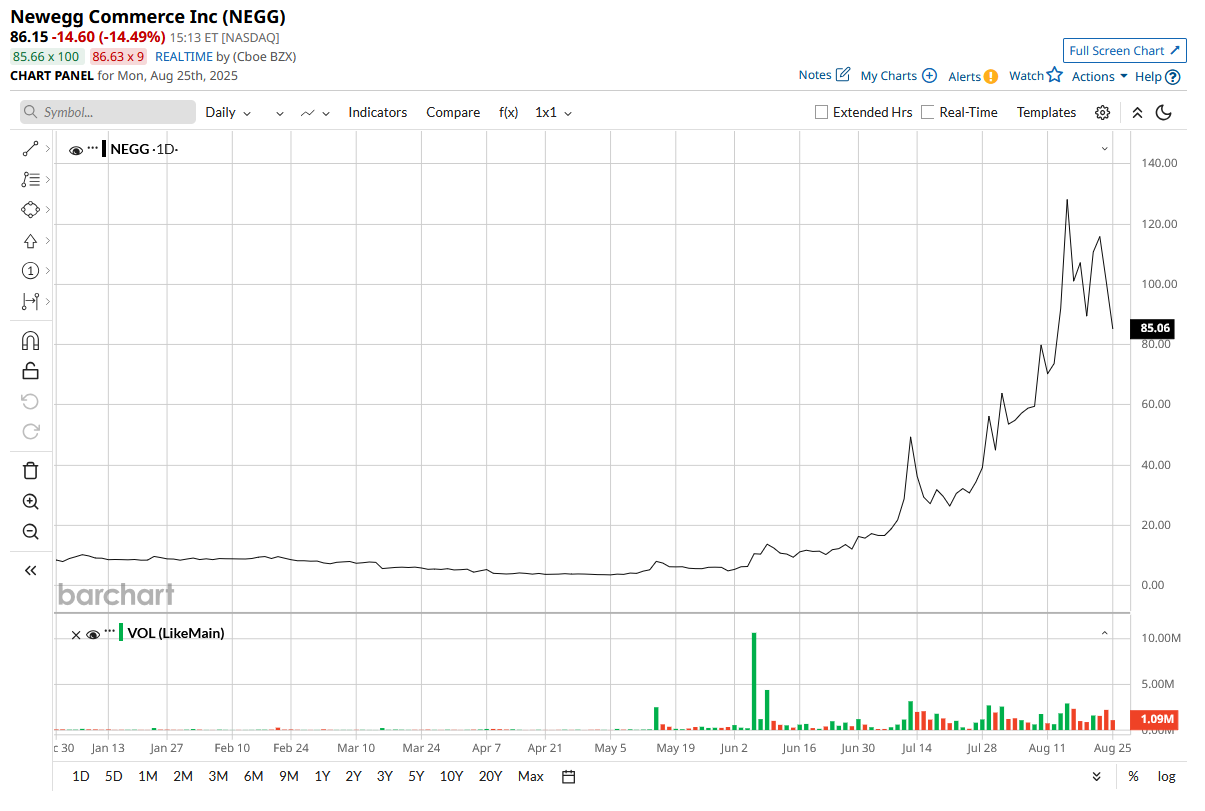Expand the shapes tools submenu arrow
This screenshot has height=811, width=1205.
tap(48, 210)
